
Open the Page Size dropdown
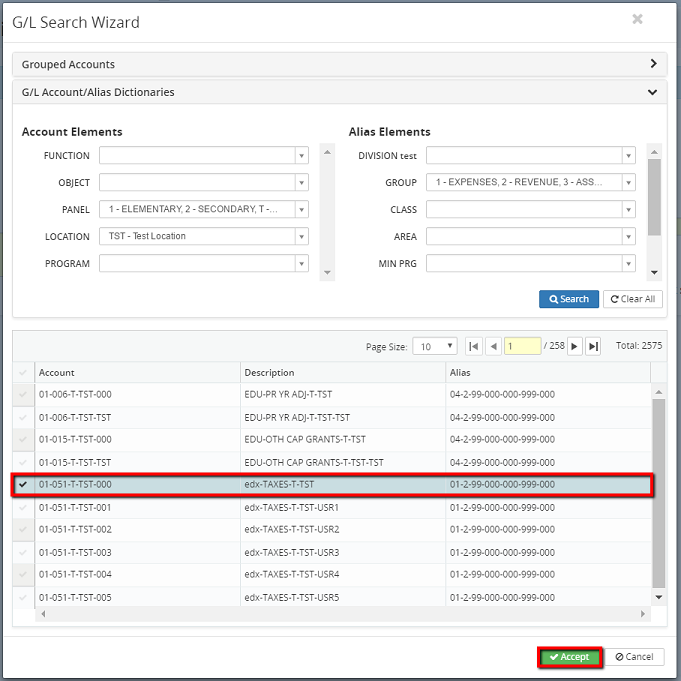click(450, 346)
